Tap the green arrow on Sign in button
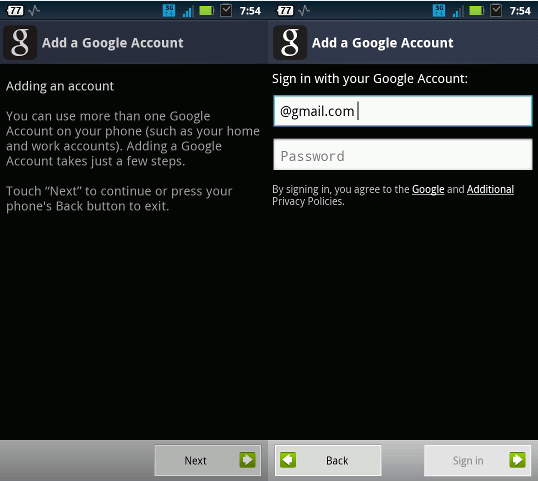Viewport: 538px width, 481px height. pos(517,460)
